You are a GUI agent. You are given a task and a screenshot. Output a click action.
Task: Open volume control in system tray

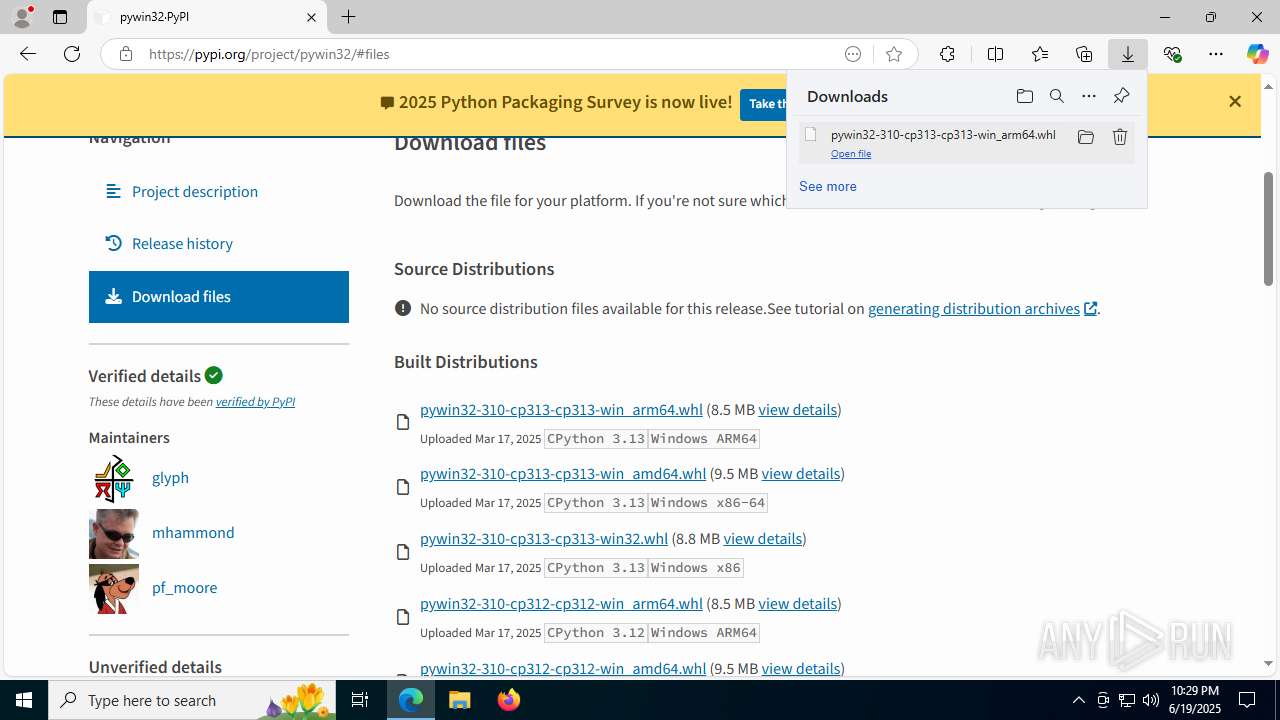pyautogui.click(x=1151, y=700)
